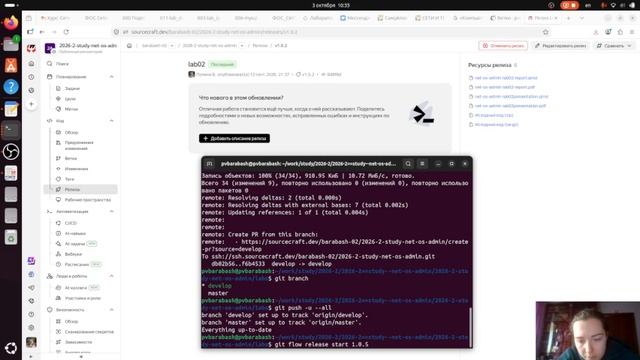Go back in Firefox navigation
640x360 pixels.
(x=42, y=32)
